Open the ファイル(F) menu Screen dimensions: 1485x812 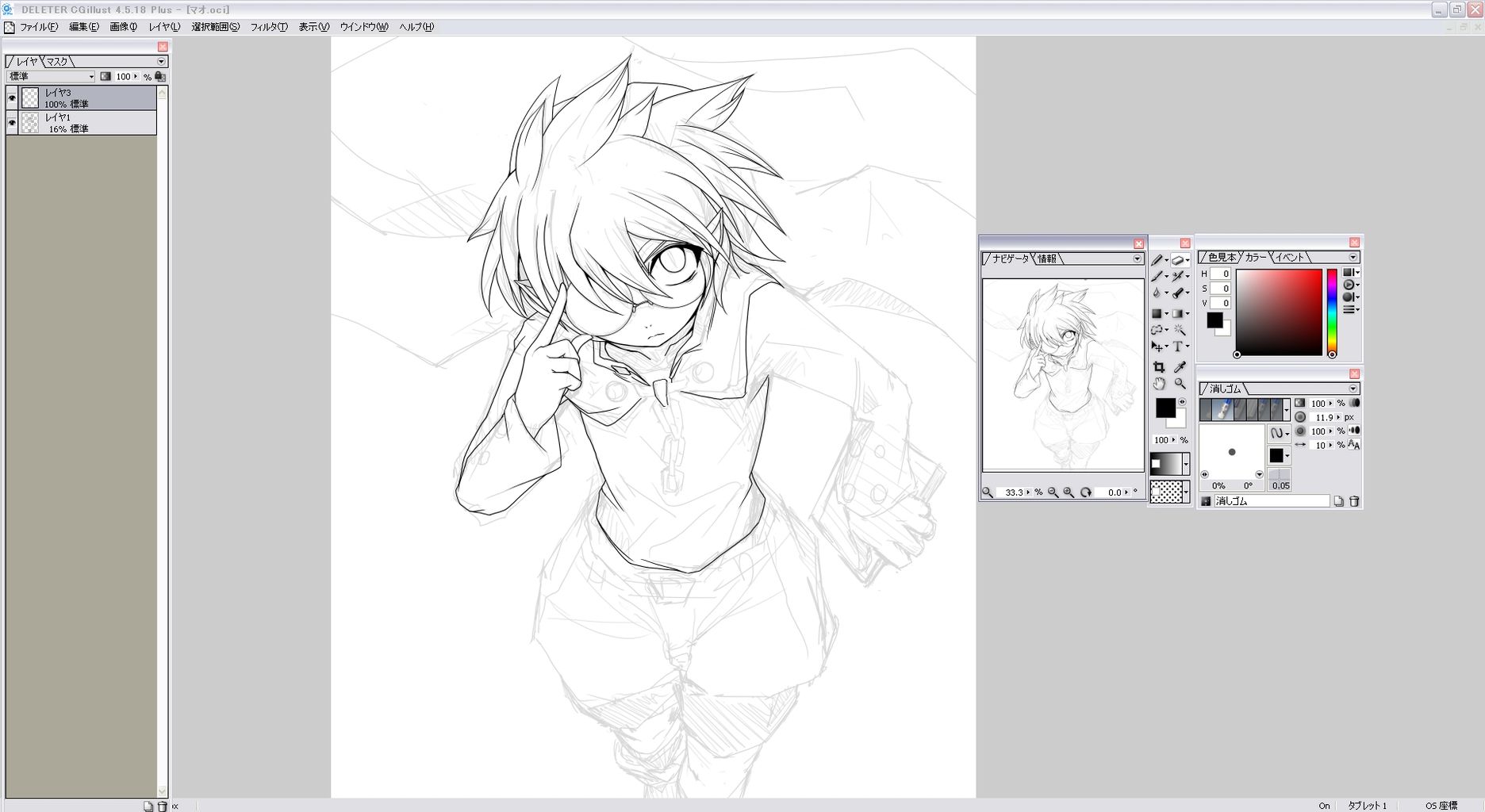click(x=39, y=27)
